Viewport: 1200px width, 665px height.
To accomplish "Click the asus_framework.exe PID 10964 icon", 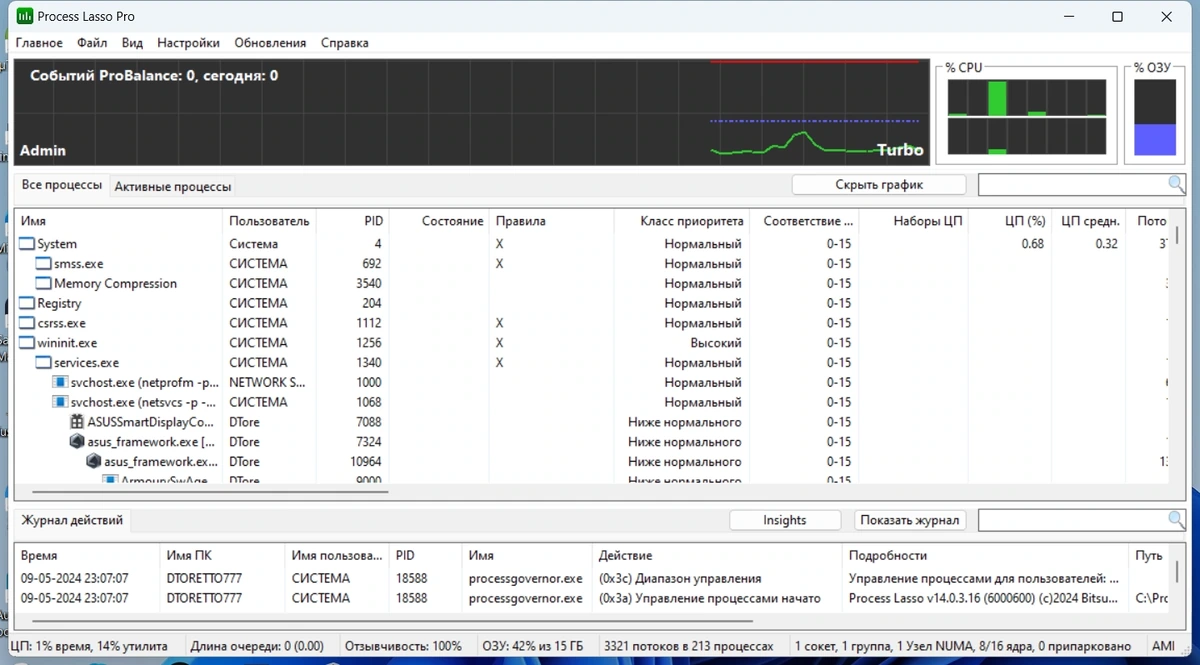I will pyautogui.click(x=95, y=462).
